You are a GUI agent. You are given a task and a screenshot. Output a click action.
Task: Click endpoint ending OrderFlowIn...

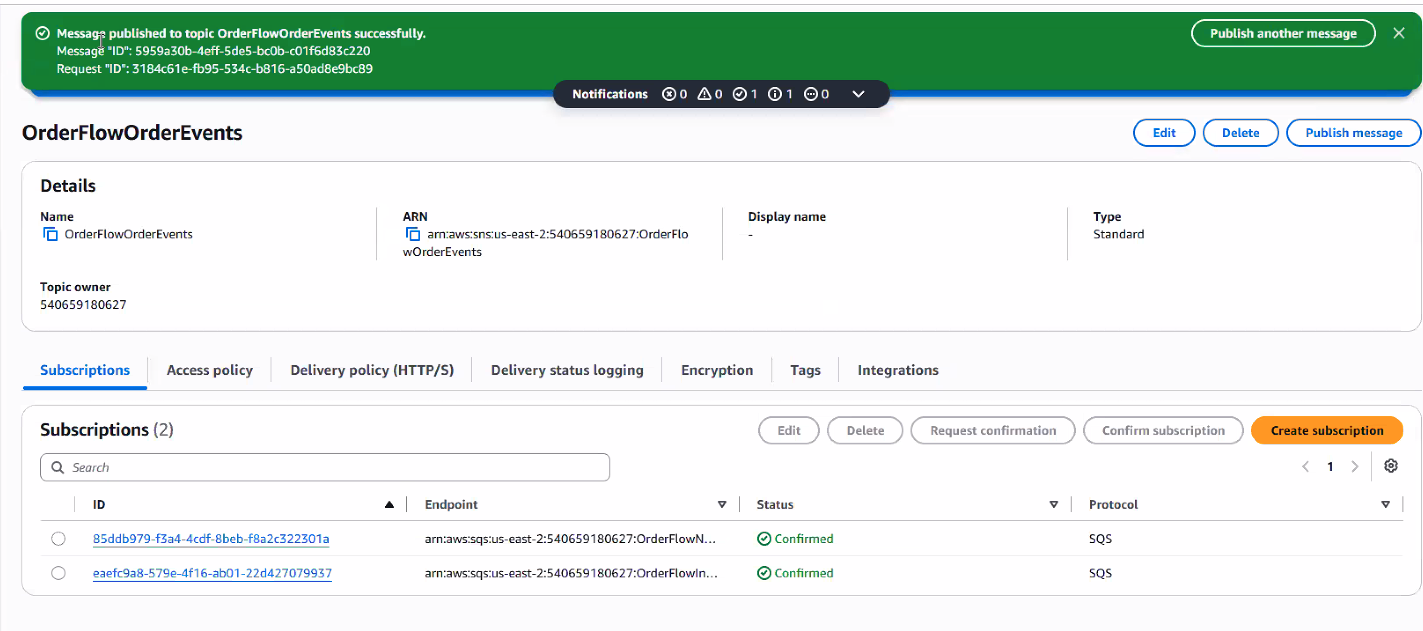point(571,573)
